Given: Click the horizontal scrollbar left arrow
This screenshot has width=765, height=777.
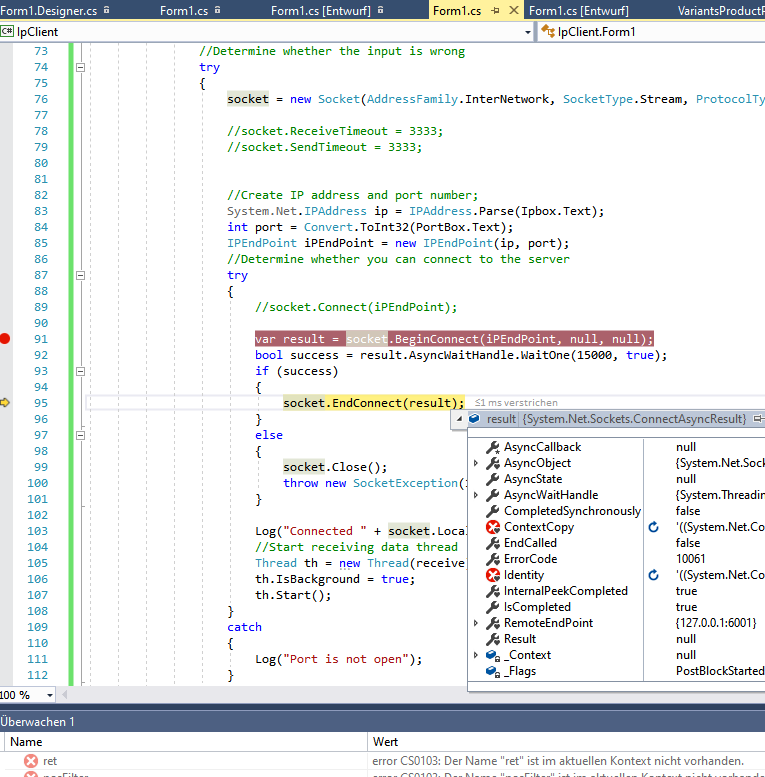Looking at the screenshot, I should pyautogui.click(x=64, y=695).
